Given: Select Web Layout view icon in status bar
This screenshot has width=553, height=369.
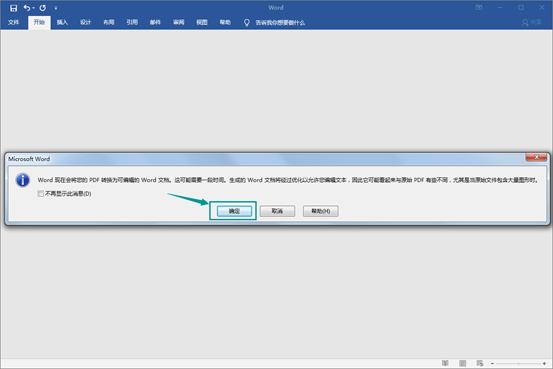Looking at the screenshot, I should click(480, 363).
